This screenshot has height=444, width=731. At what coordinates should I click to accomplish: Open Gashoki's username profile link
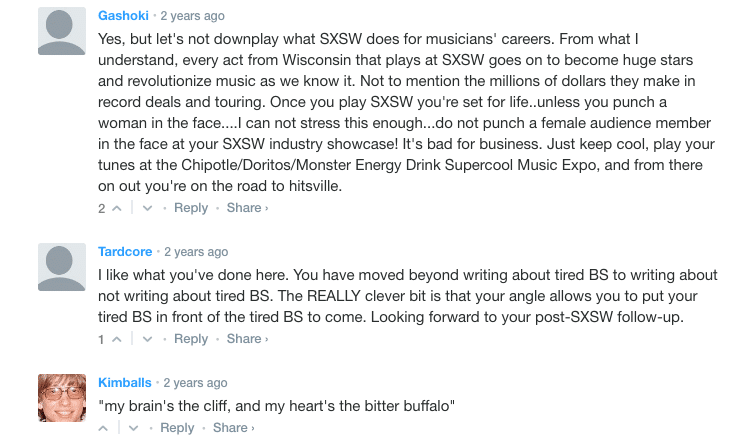(x=124, y=16)
